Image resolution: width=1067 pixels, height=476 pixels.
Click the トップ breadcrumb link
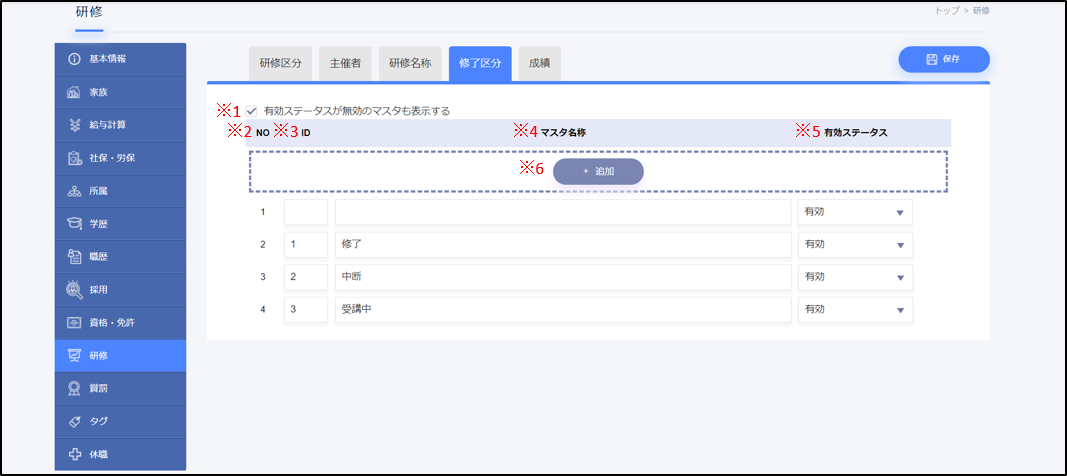pos(947,11)
